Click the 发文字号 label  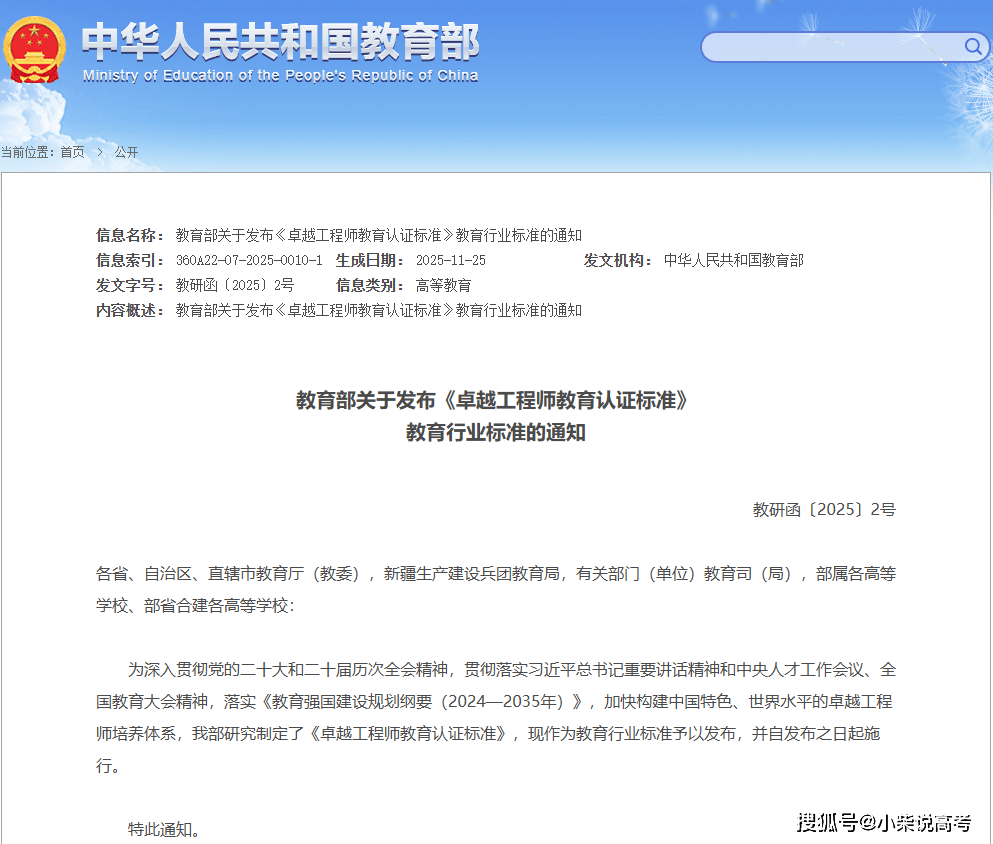click(x=130, y=285)
